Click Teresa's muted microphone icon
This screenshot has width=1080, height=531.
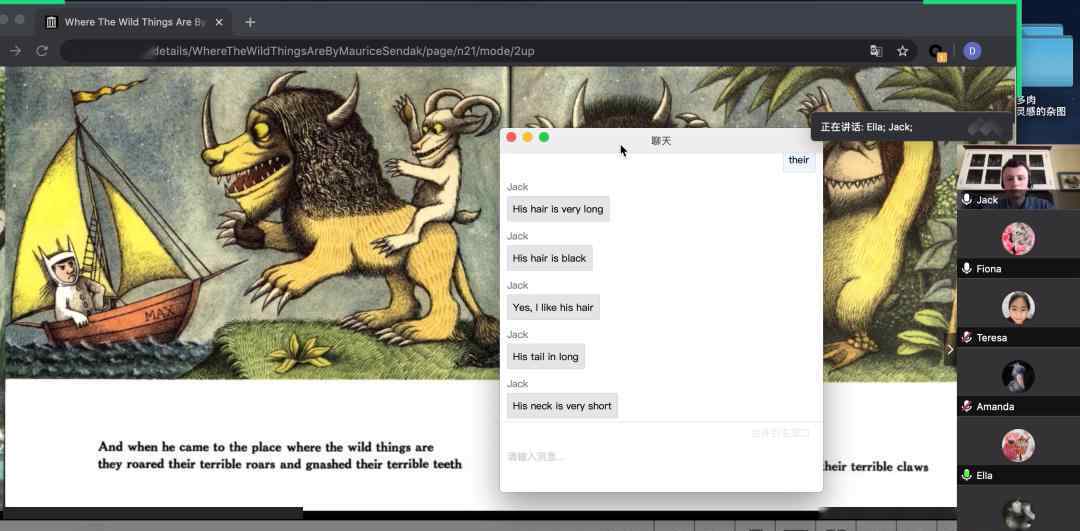tap(967, 337)
